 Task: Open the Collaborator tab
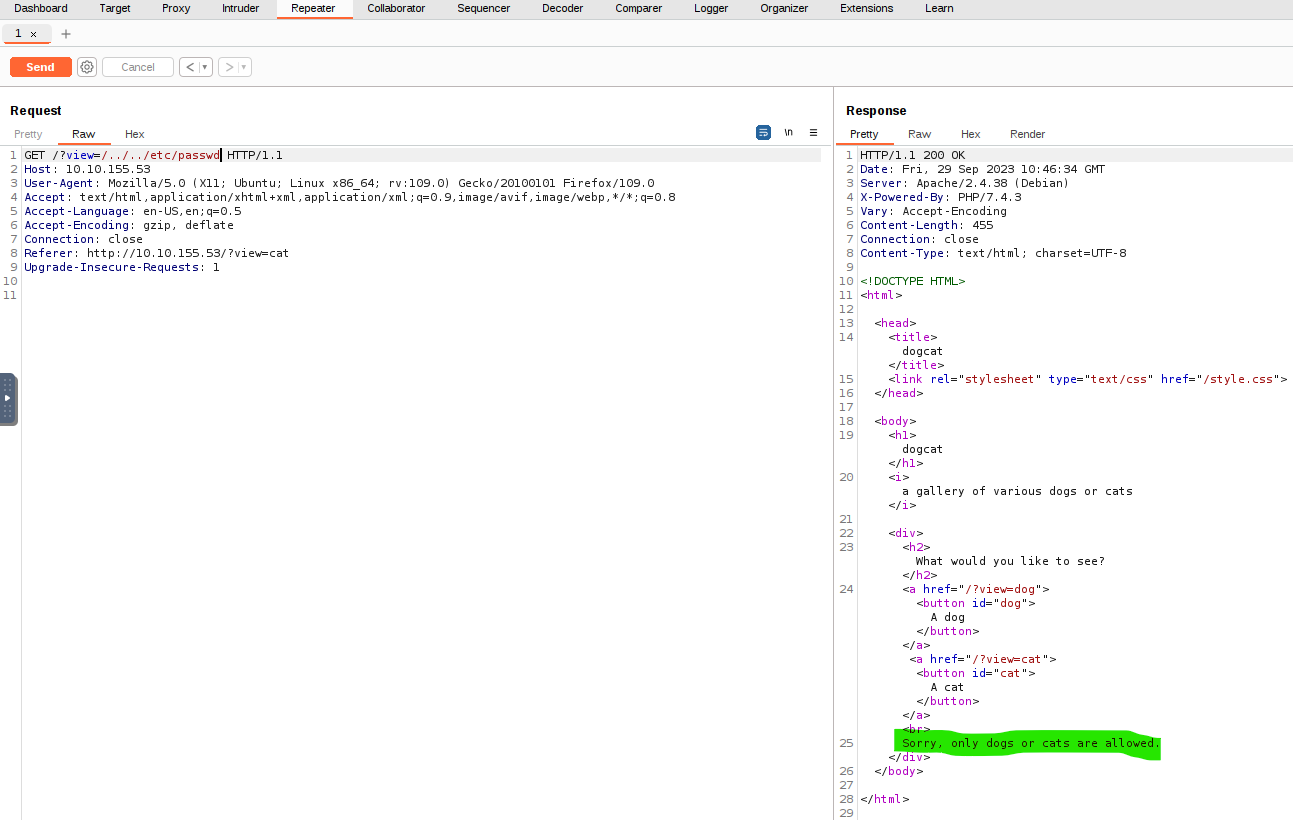(396, 8)
